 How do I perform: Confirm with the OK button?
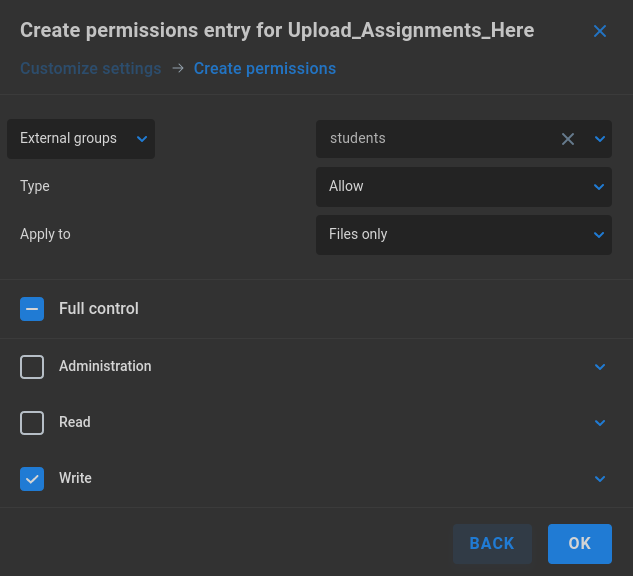pos(580,544)
